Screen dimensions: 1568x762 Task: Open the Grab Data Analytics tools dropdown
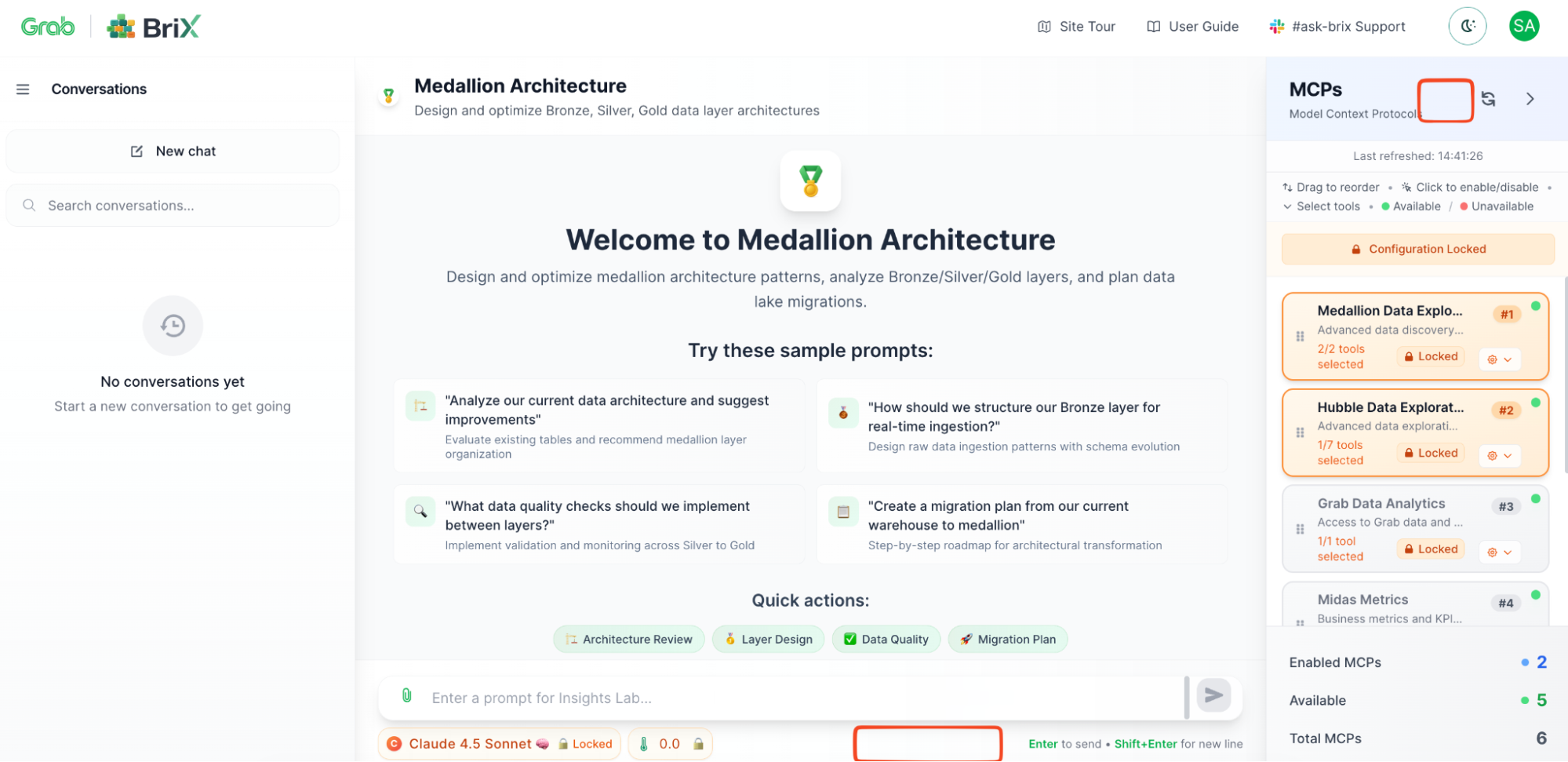[x=1500, y=552]
